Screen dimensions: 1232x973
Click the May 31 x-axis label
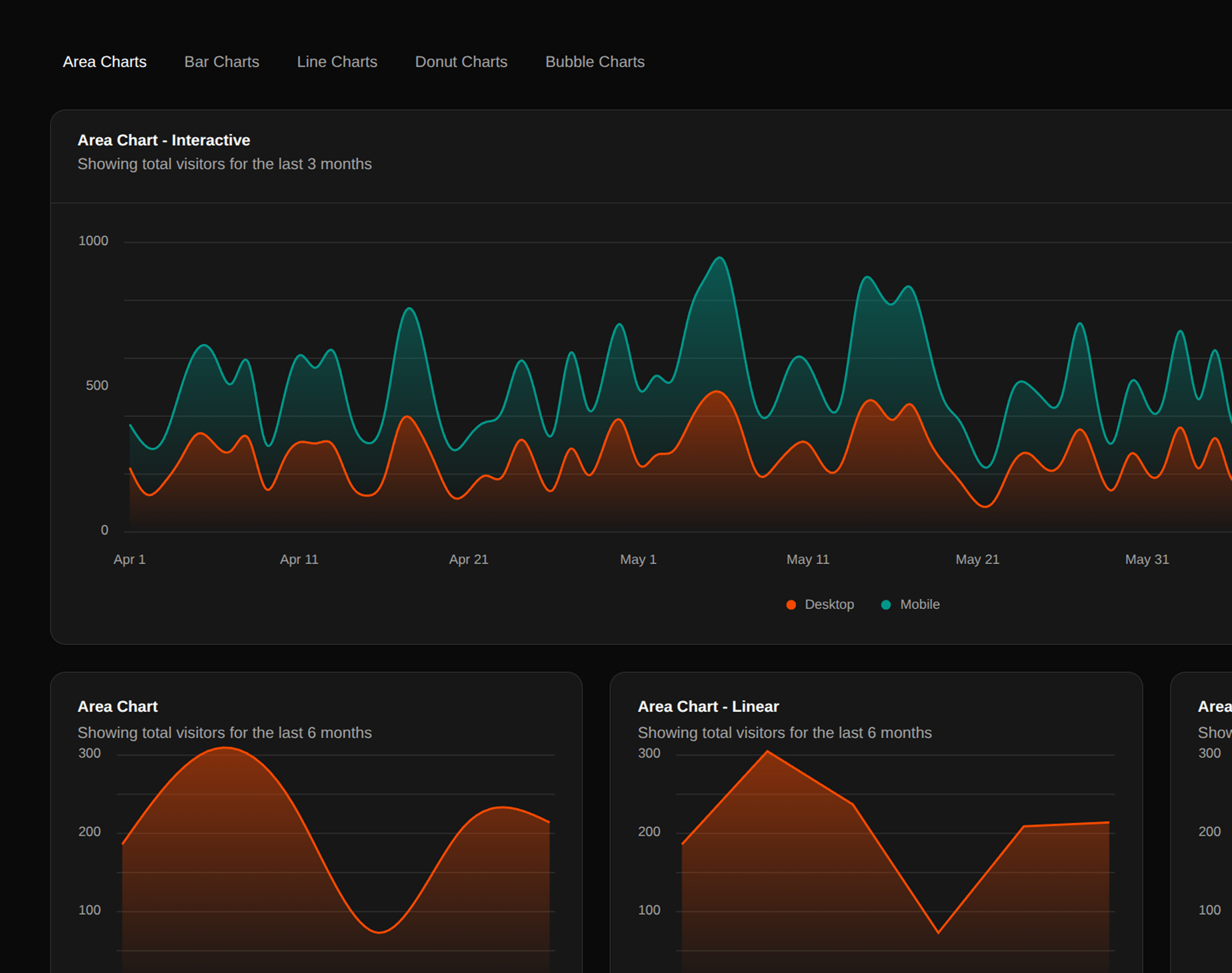pyautogui.click(x=1147, y=560)
